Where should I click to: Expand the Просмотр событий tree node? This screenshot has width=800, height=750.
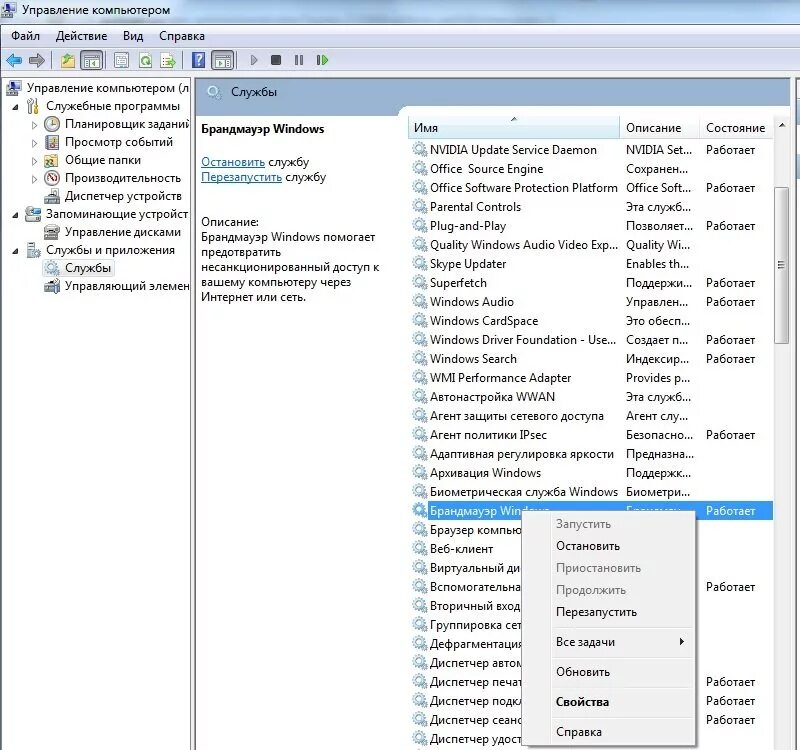34,143
